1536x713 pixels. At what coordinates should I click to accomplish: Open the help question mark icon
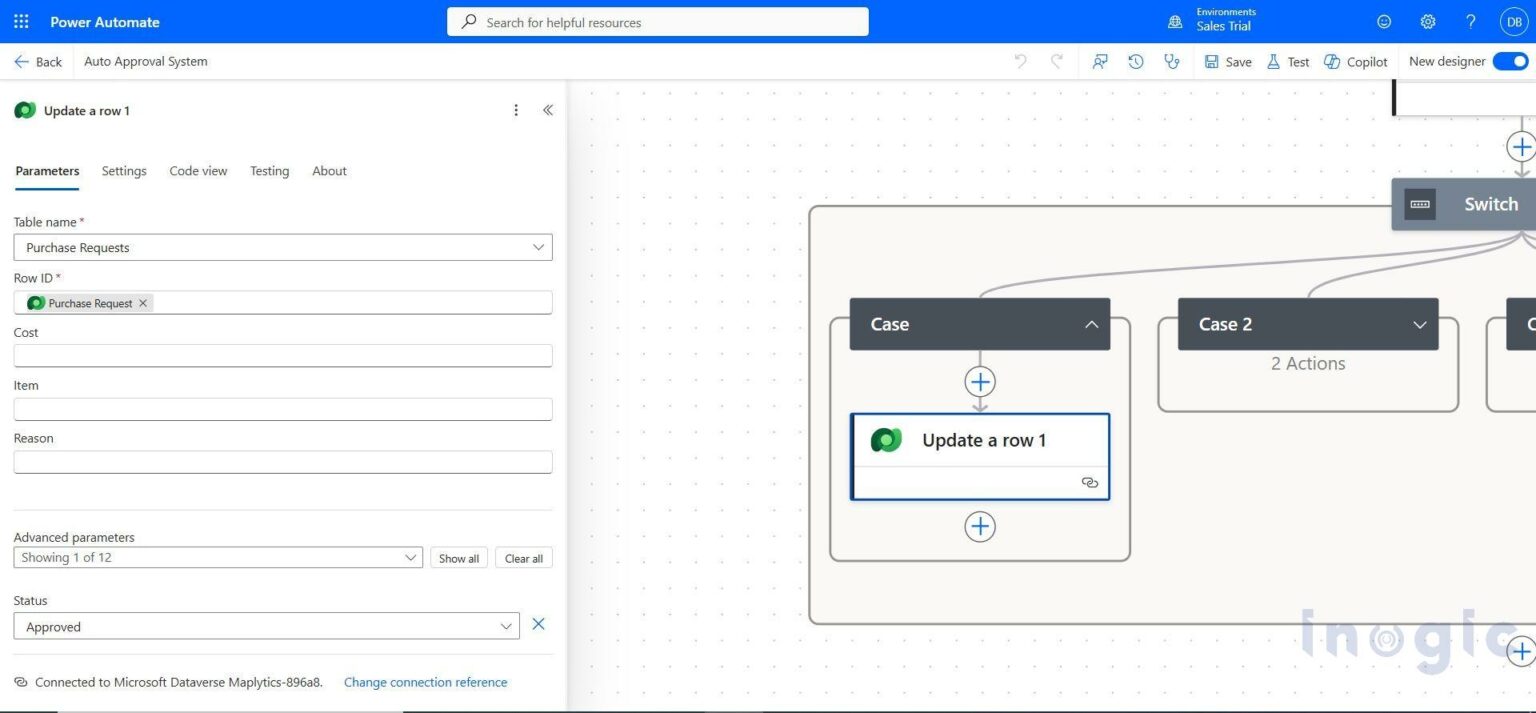[1471, 22]
